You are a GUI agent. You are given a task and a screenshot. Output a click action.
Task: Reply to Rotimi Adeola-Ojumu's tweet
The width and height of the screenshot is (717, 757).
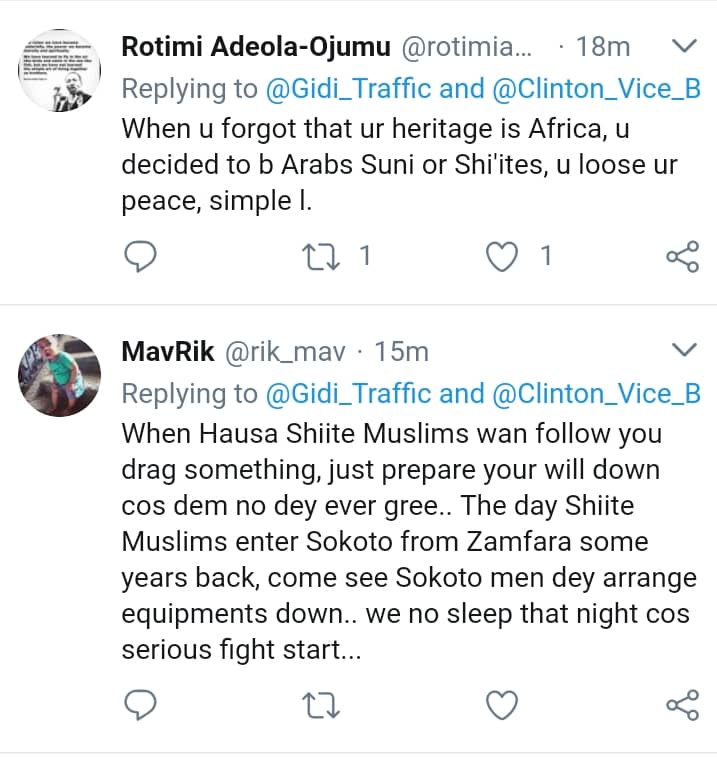click(141, 257)
